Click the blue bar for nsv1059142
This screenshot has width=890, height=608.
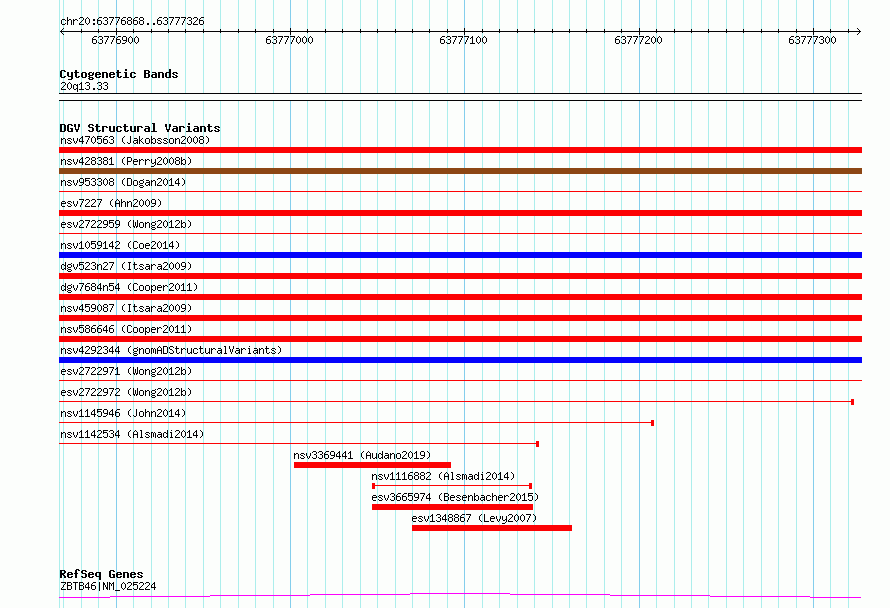coord(460,255)
